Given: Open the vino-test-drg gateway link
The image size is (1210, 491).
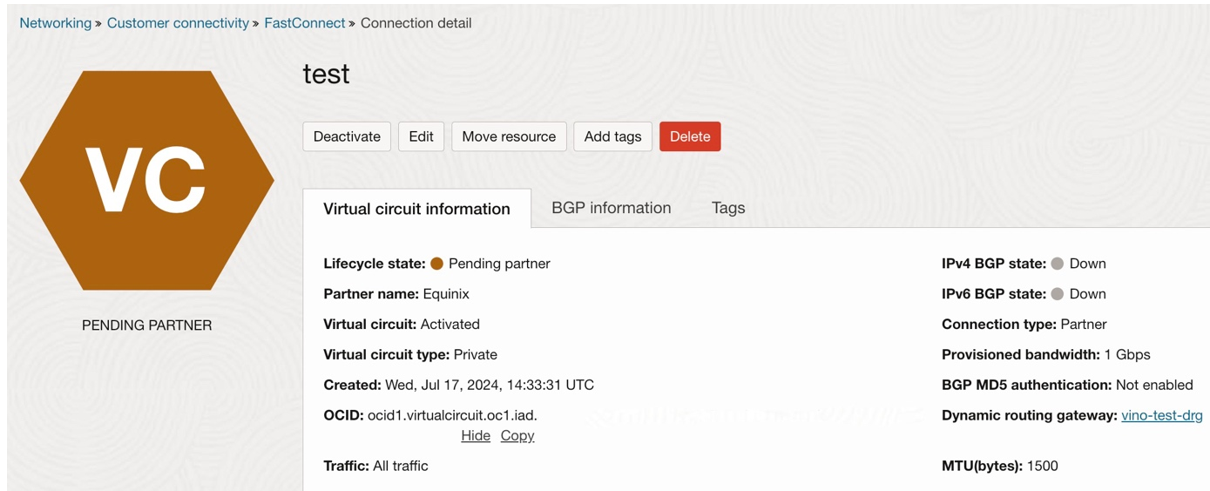Looking at the screenshot, I should (x=1161, y=415).
